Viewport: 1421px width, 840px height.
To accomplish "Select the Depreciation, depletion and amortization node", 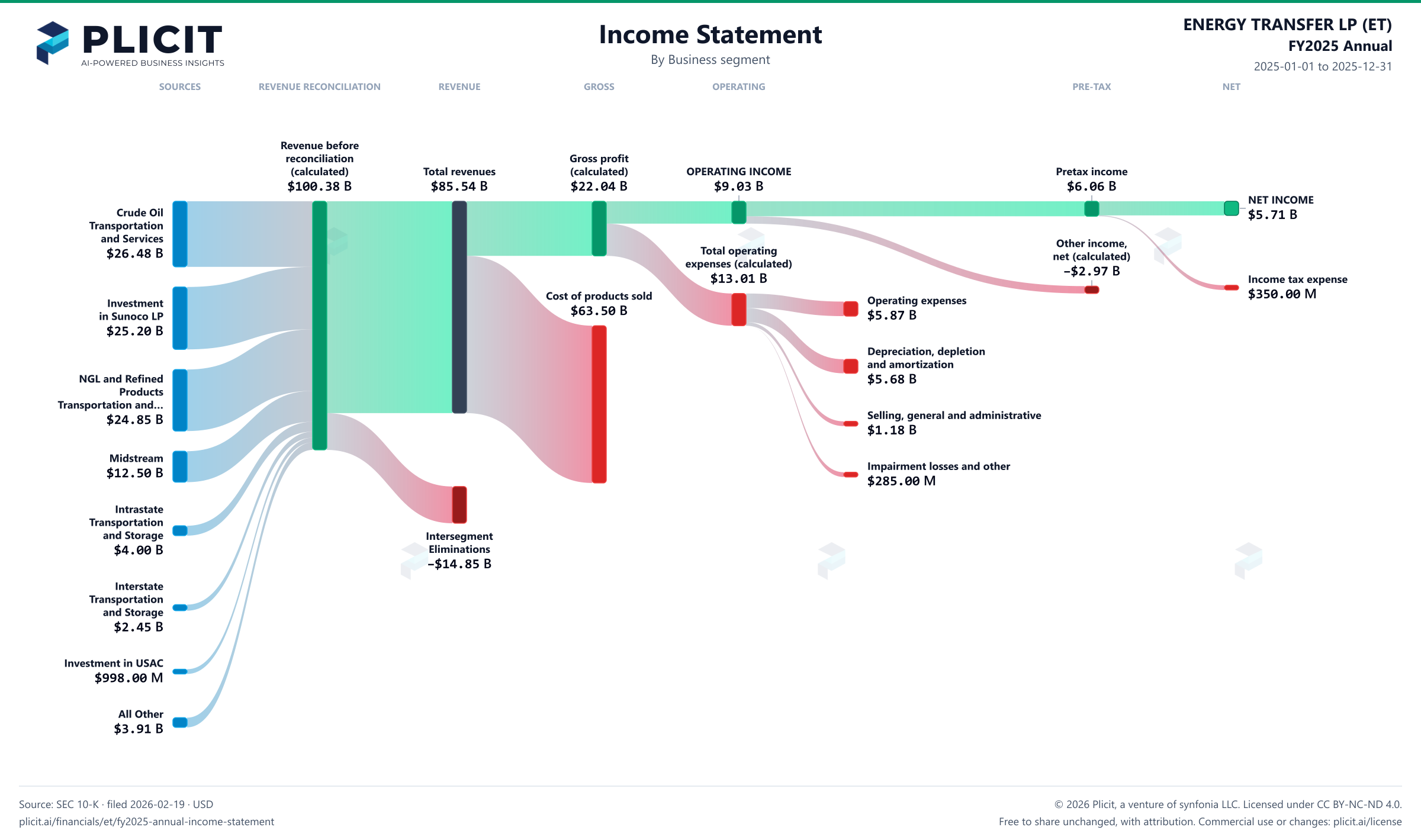I will tap(851, 366).
